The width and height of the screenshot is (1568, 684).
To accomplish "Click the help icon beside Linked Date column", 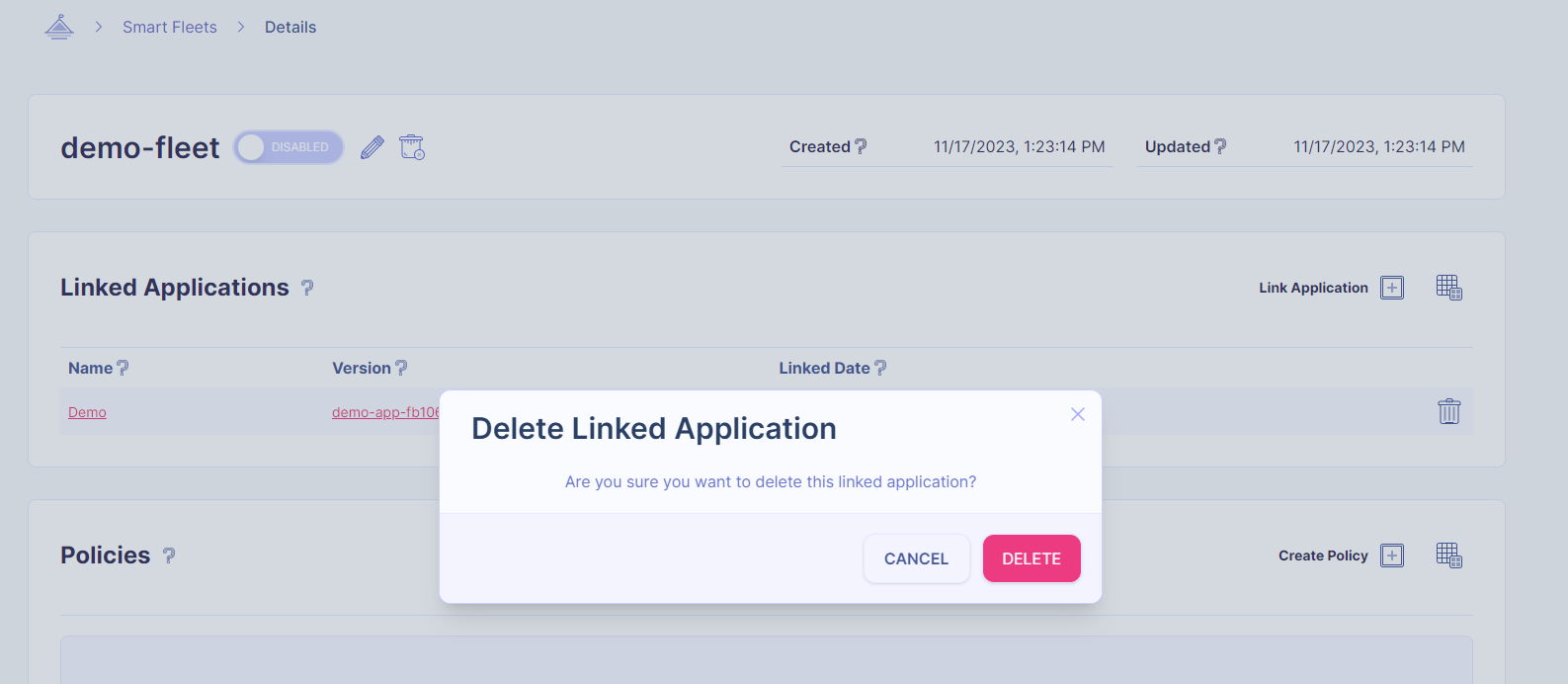I will click(880, 368).
